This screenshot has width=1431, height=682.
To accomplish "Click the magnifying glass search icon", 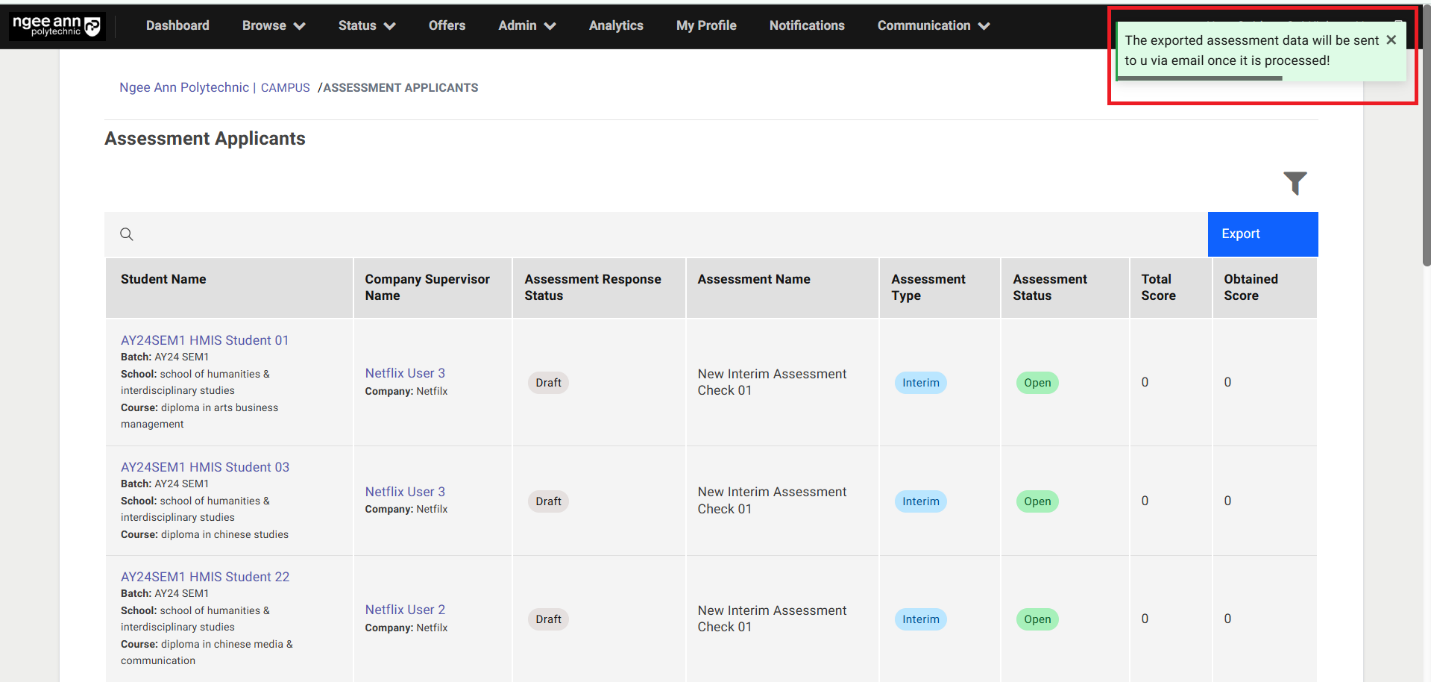I will pos(127,234).
